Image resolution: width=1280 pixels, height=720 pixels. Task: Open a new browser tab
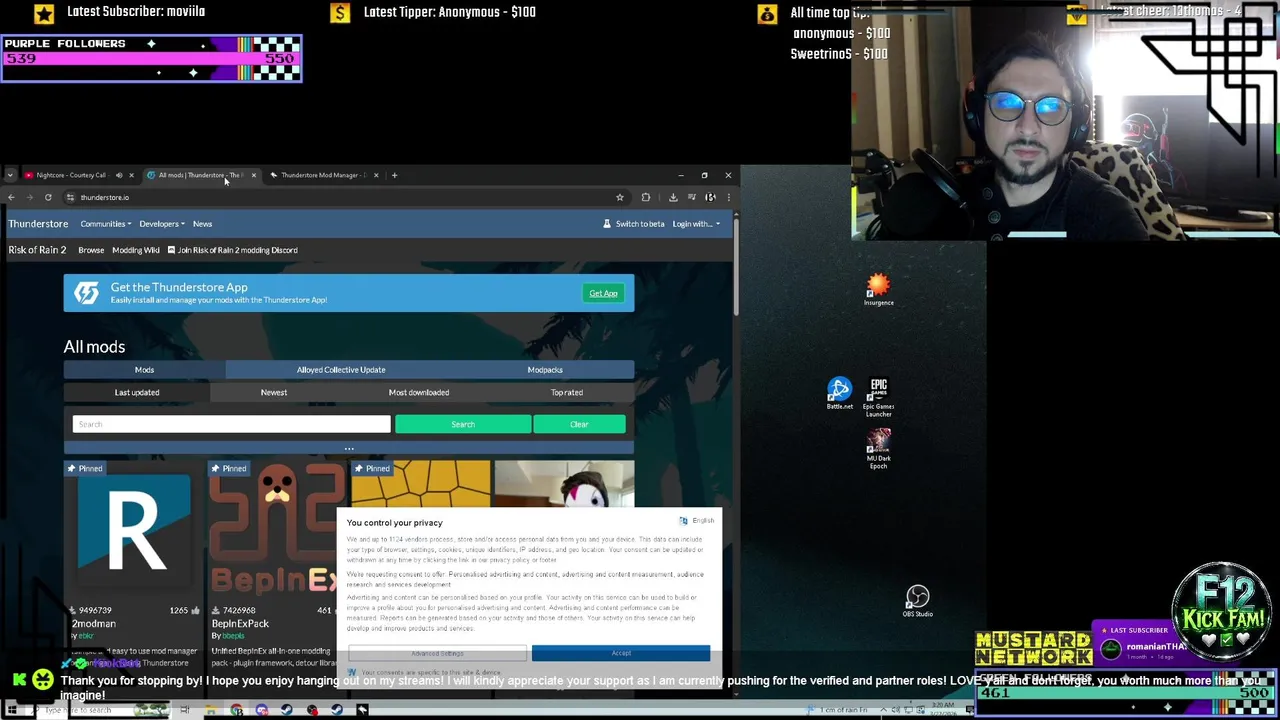pyautogui.click(x=394, y=175)
